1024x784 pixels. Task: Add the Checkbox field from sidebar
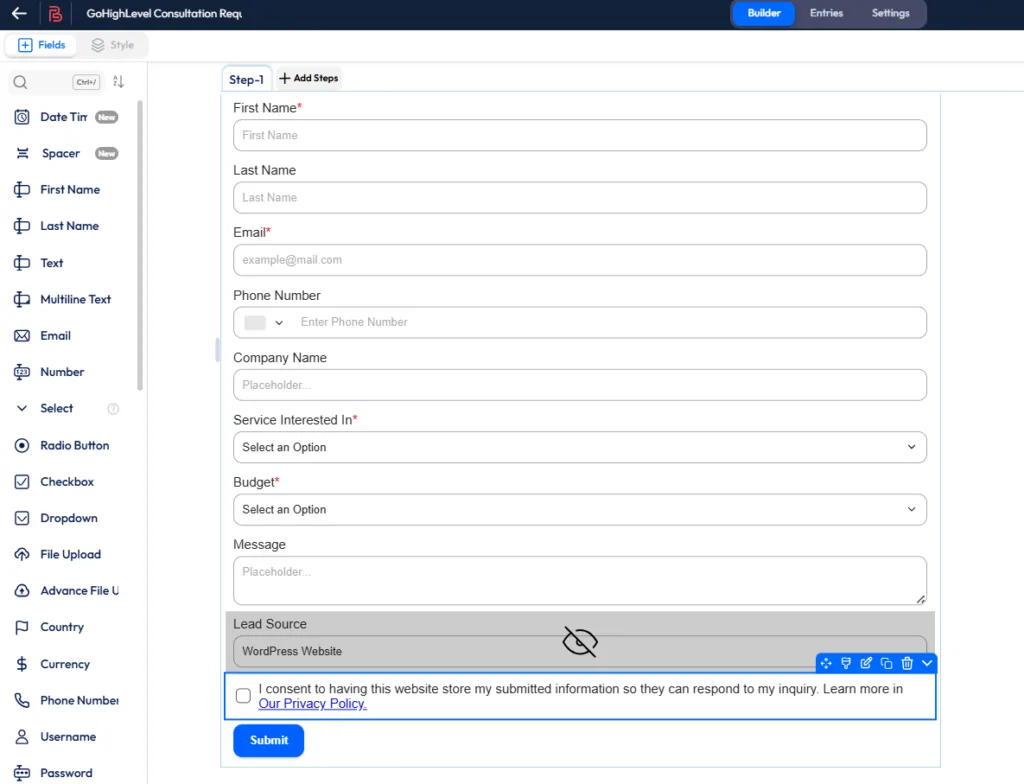[54, 482]
